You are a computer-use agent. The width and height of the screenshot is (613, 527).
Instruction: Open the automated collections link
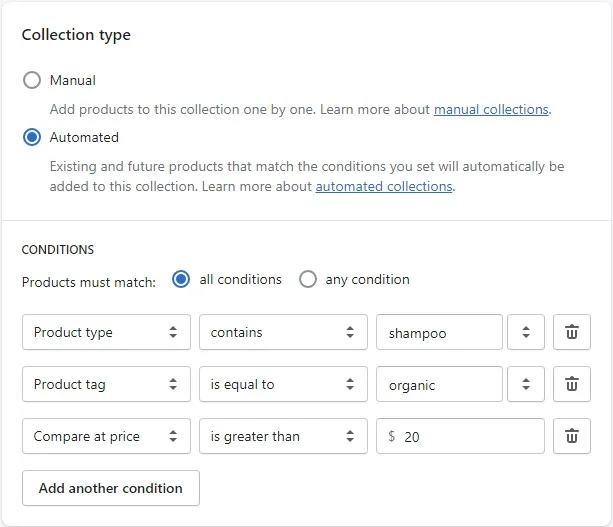(x=384, y=186)
